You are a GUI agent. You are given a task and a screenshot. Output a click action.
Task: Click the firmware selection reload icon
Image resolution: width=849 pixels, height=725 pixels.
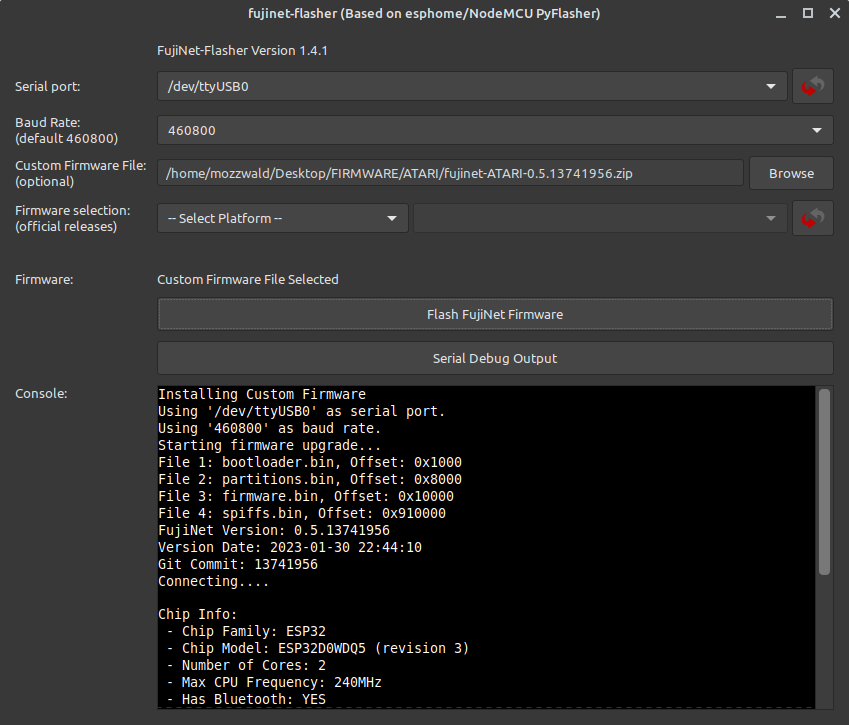812,218
